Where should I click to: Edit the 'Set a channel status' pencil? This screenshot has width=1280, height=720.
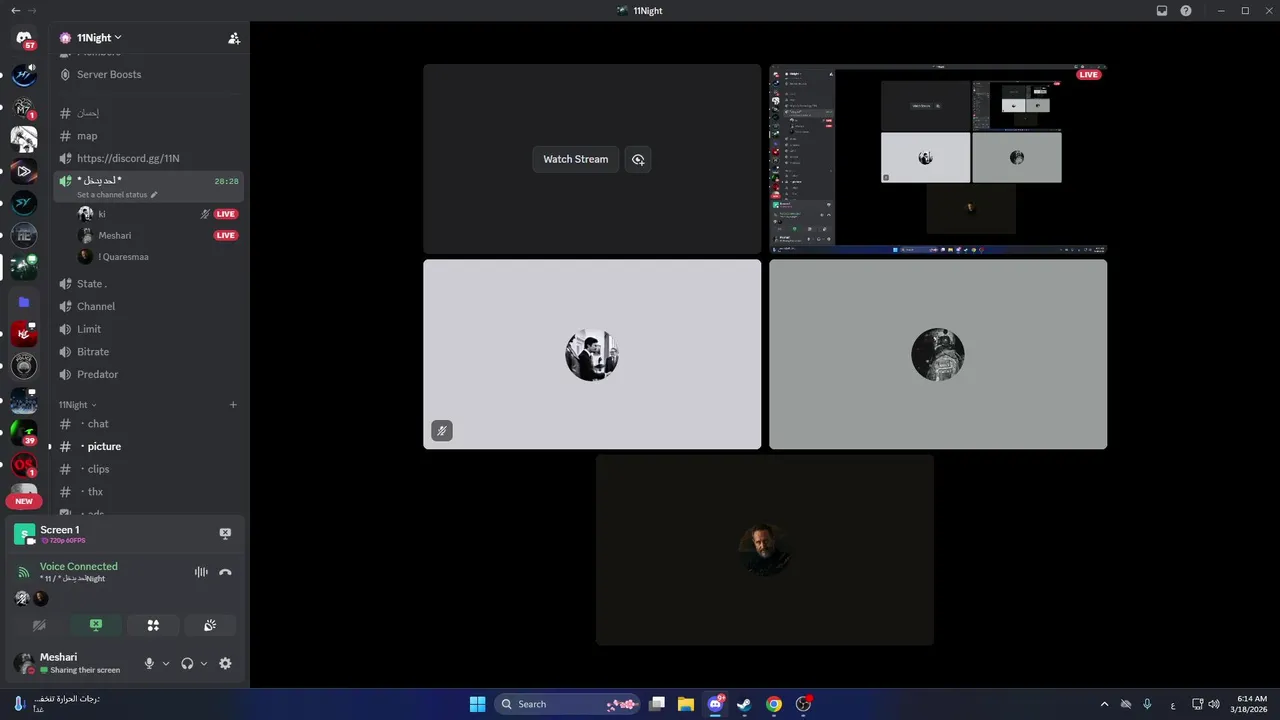(154, 195)
